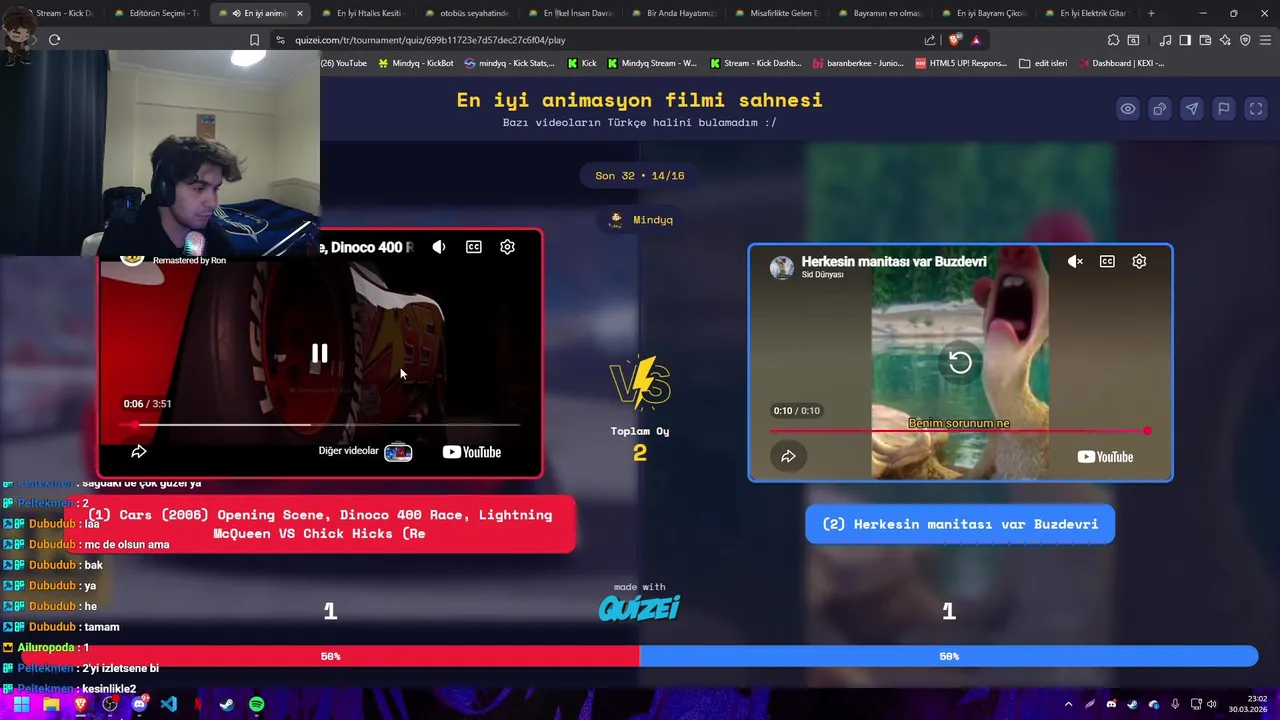
Task: Click the eye icon in quiz toolbar
Action: coord(1128,109)
